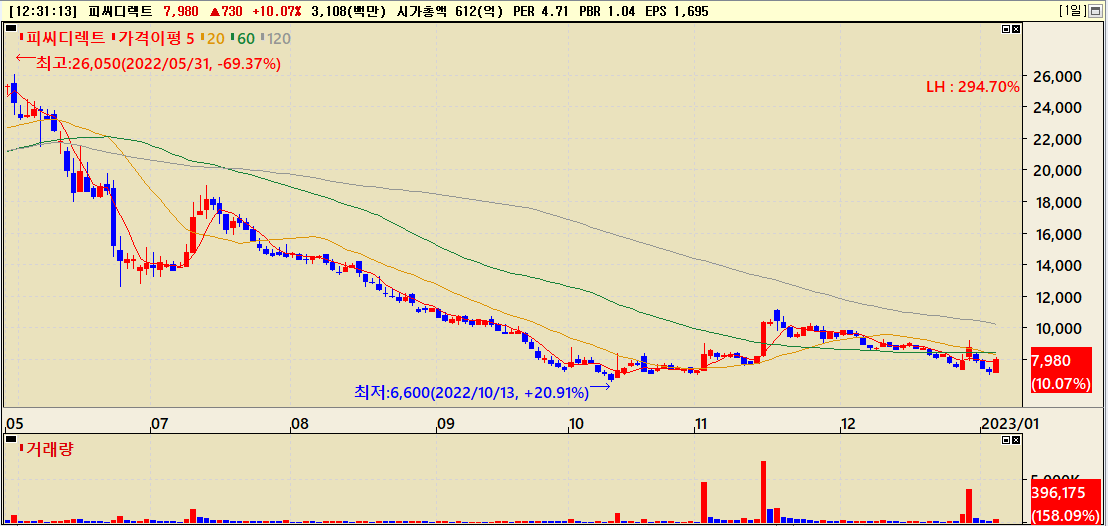
Task: Click the 거래량 indicator label
Action: pos(49,449)
